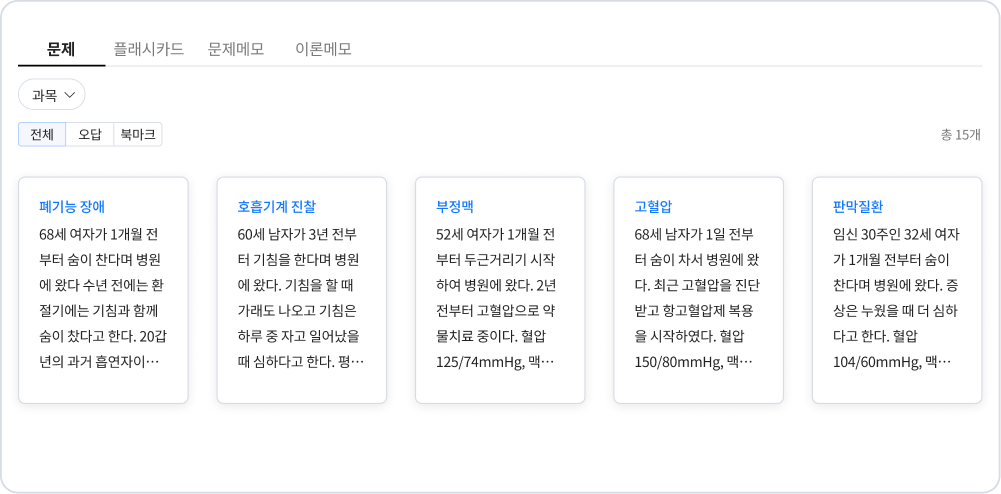This screenshot has height=494, width=1001.
Task: Click the text beginning 68세 남자가 1일 전부
Action: 698,298
